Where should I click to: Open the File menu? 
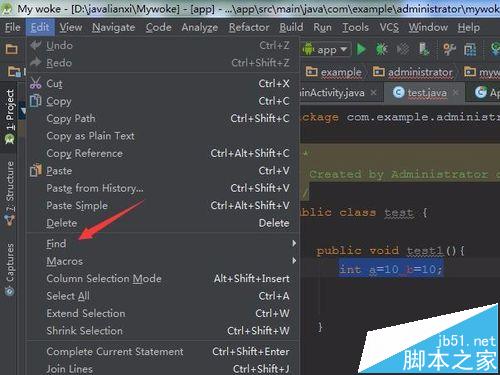pos(13,27)
